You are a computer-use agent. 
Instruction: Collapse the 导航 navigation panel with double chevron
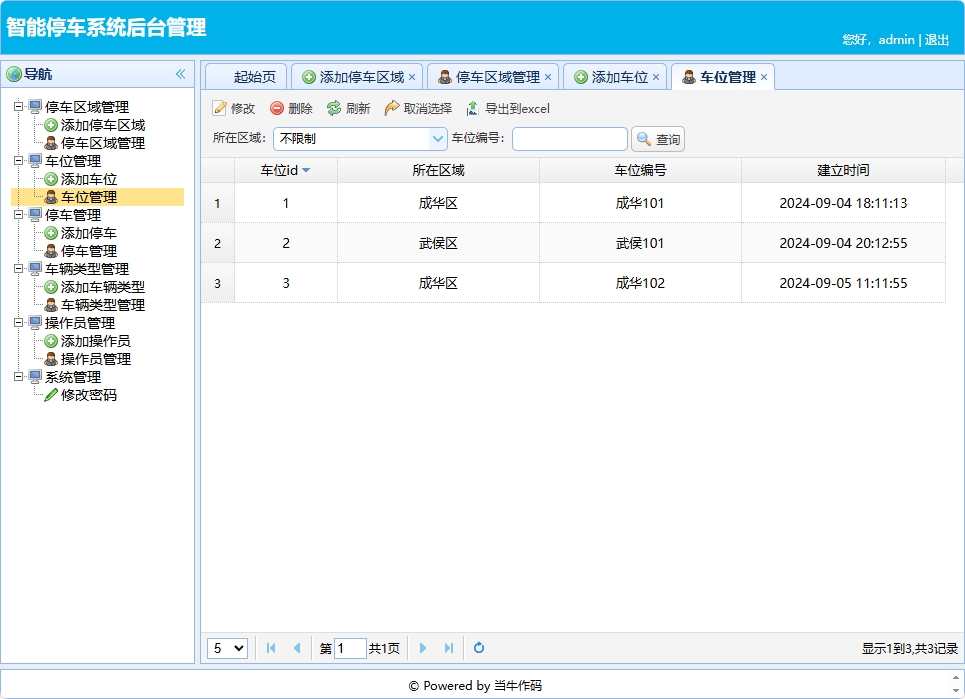point(181,73)
